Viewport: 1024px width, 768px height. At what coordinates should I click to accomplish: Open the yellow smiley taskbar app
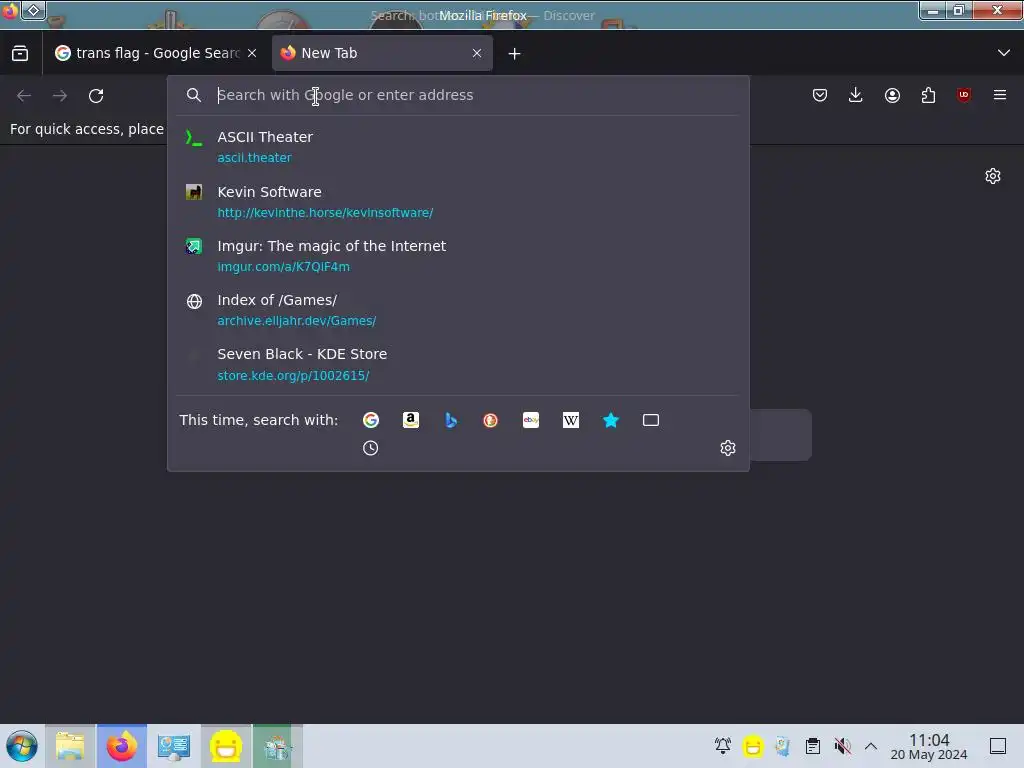point(226,746)
